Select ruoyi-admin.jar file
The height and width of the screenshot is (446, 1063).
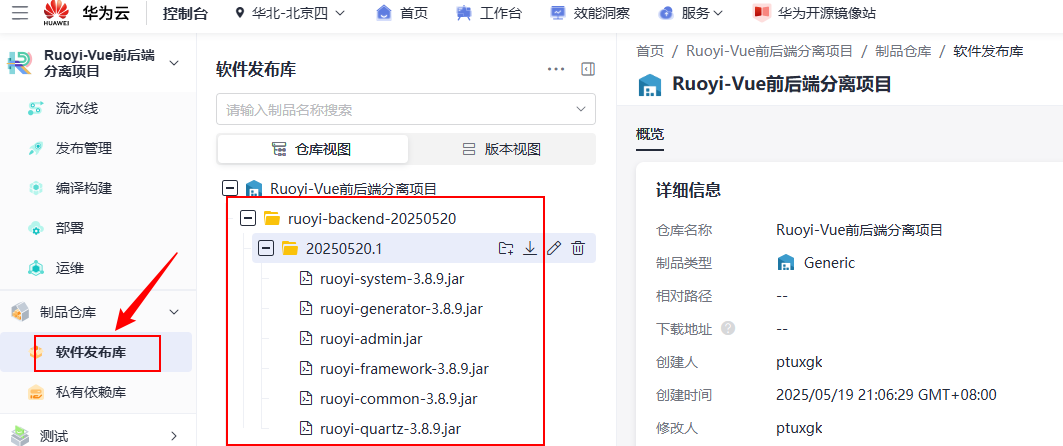[x=371, y=338]
